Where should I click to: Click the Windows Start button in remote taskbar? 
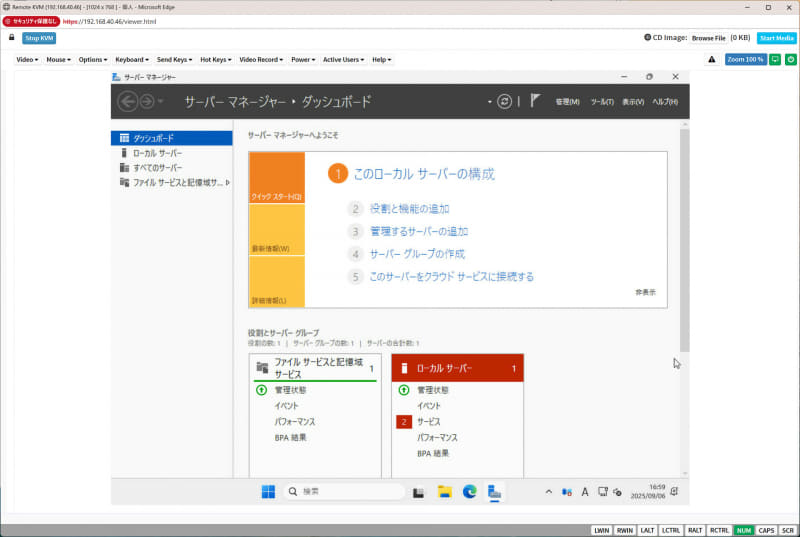268,492
